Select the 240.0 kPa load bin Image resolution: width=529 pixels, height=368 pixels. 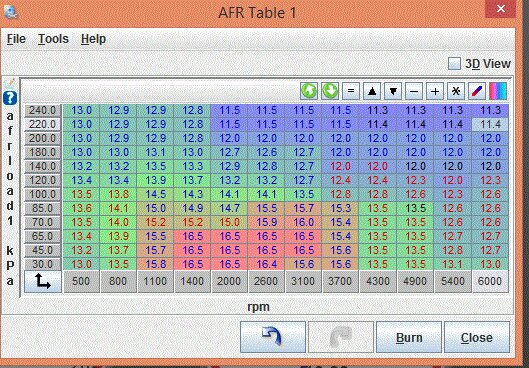click(43, 110)
